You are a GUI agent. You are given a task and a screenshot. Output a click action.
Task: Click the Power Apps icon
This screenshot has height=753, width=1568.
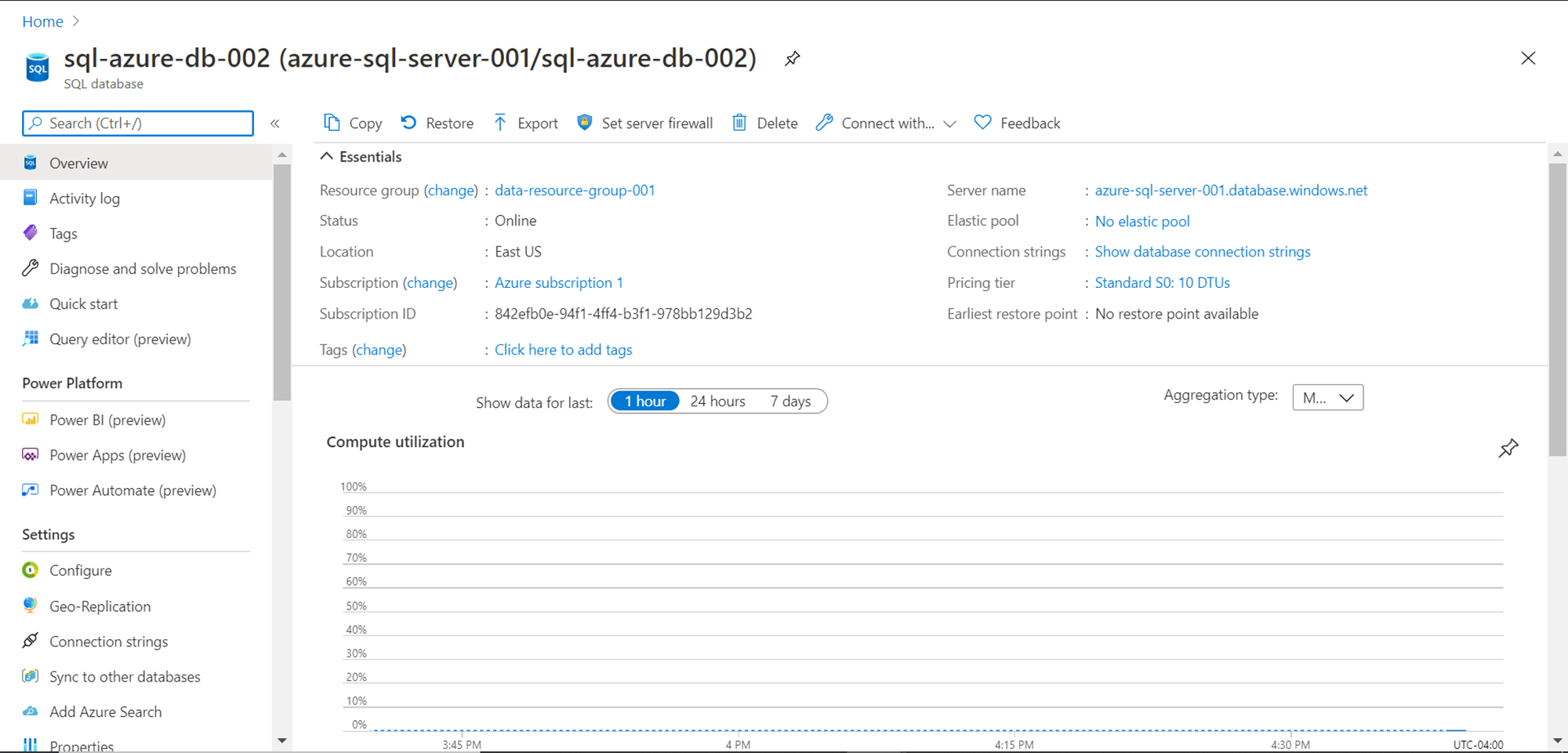coord(31,454)
